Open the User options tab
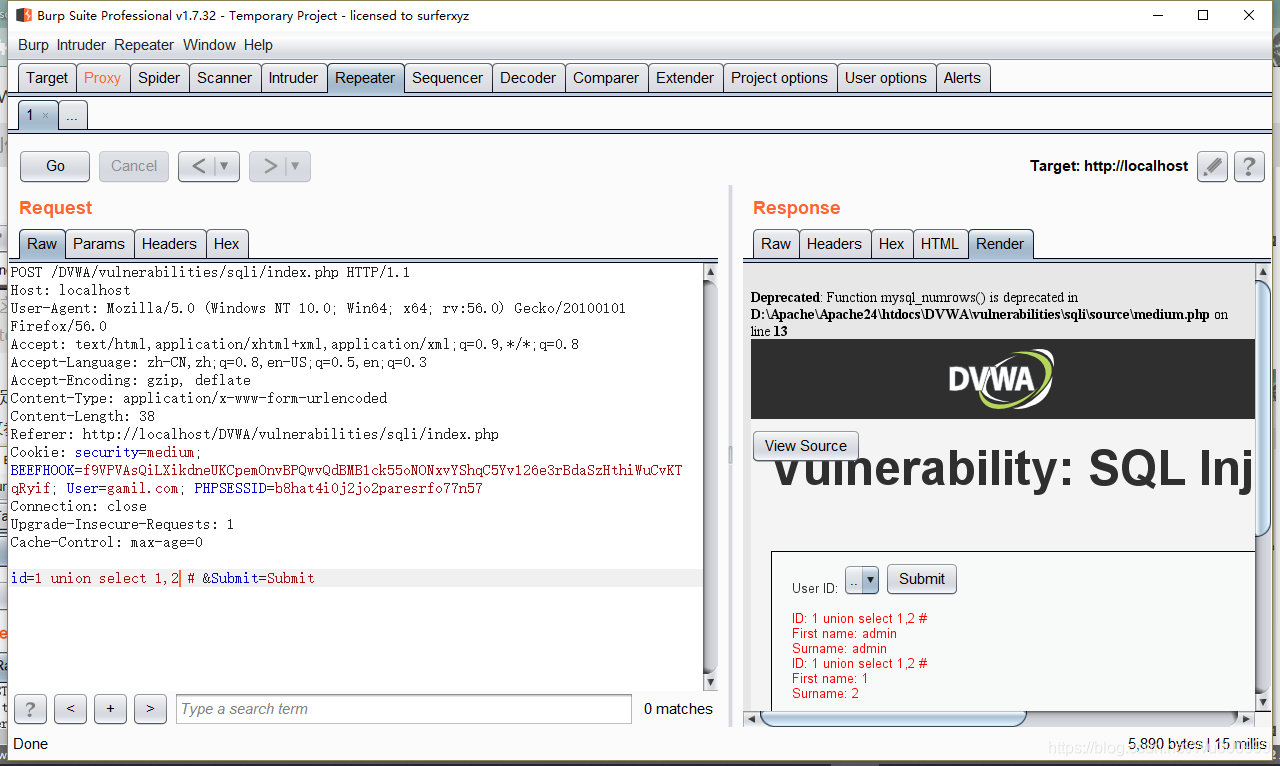This screenshot has width=1280, height=766. pos(886,78)
